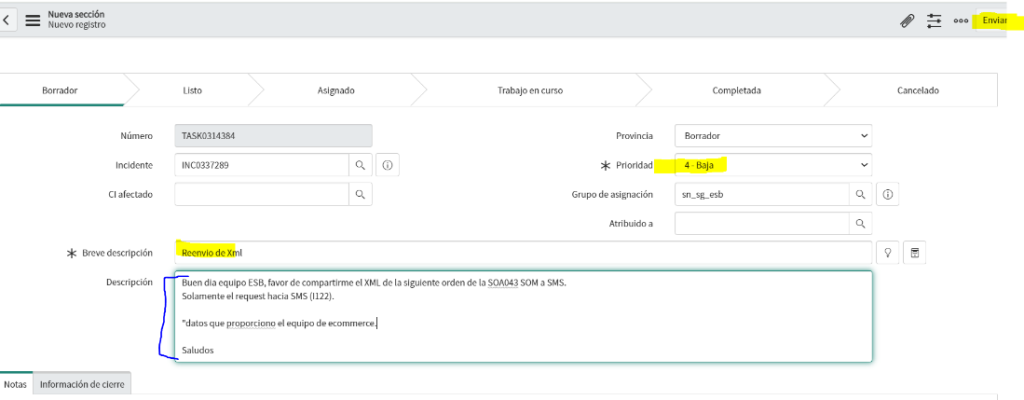
Task: Click inside the Breve descripción field
Action: (523, 253)
